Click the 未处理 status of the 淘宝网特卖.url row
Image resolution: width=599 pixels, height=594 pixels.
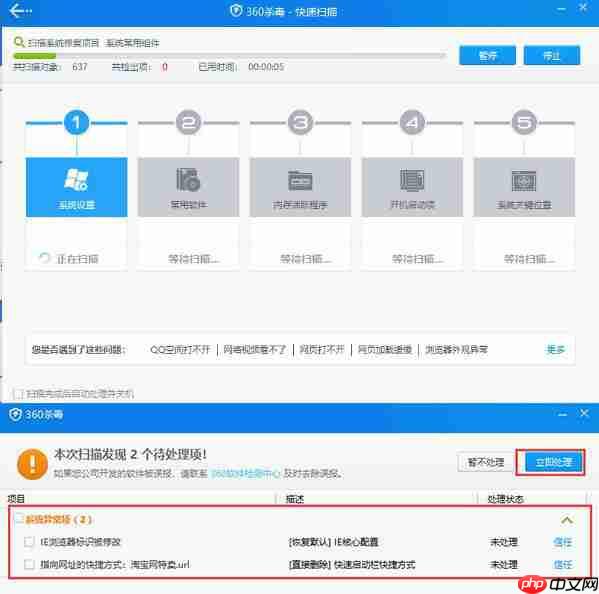[503, 565]
